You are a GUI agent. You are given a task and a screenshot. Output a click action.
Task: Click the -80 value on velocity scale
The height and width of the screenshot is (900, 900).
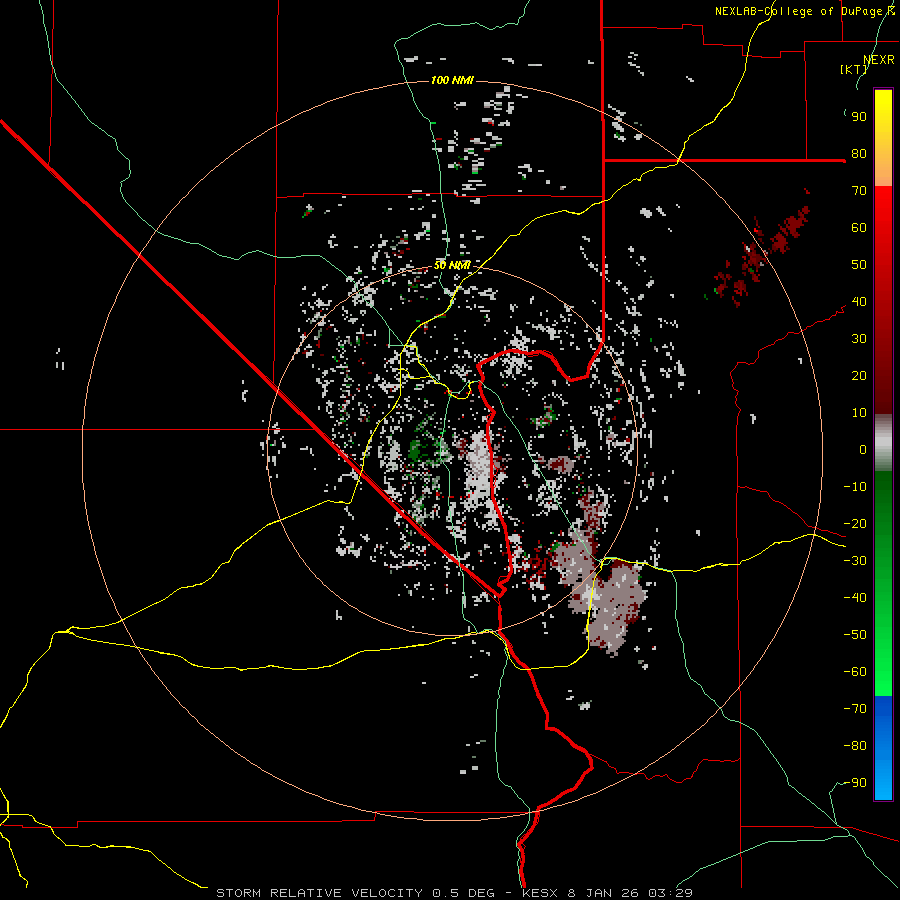click(x=855, y=746)
